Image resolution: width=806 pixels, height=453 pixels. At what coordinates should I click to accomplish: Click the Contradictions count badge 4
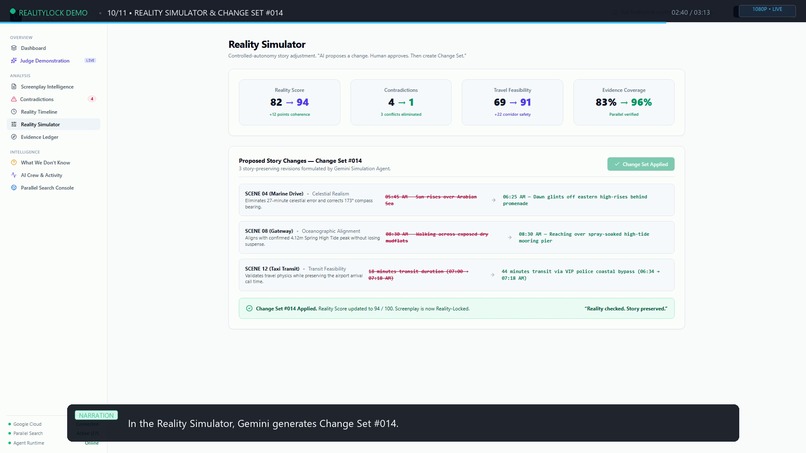pyautogui.click(x=92, y=99)
